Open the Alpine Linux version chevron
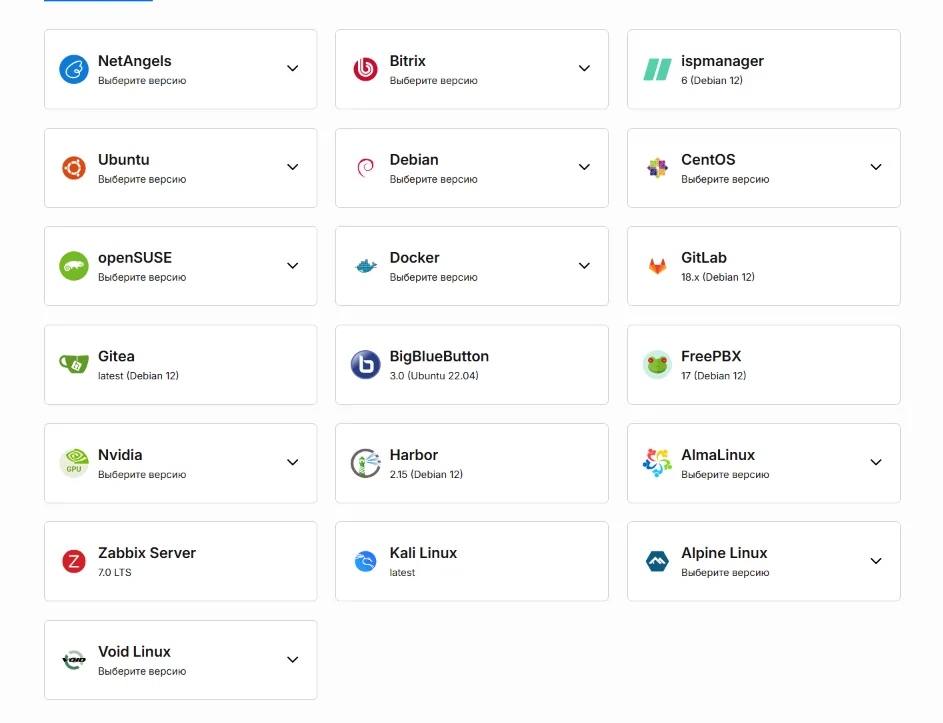The image size is (943, 723). coord(876,561)
